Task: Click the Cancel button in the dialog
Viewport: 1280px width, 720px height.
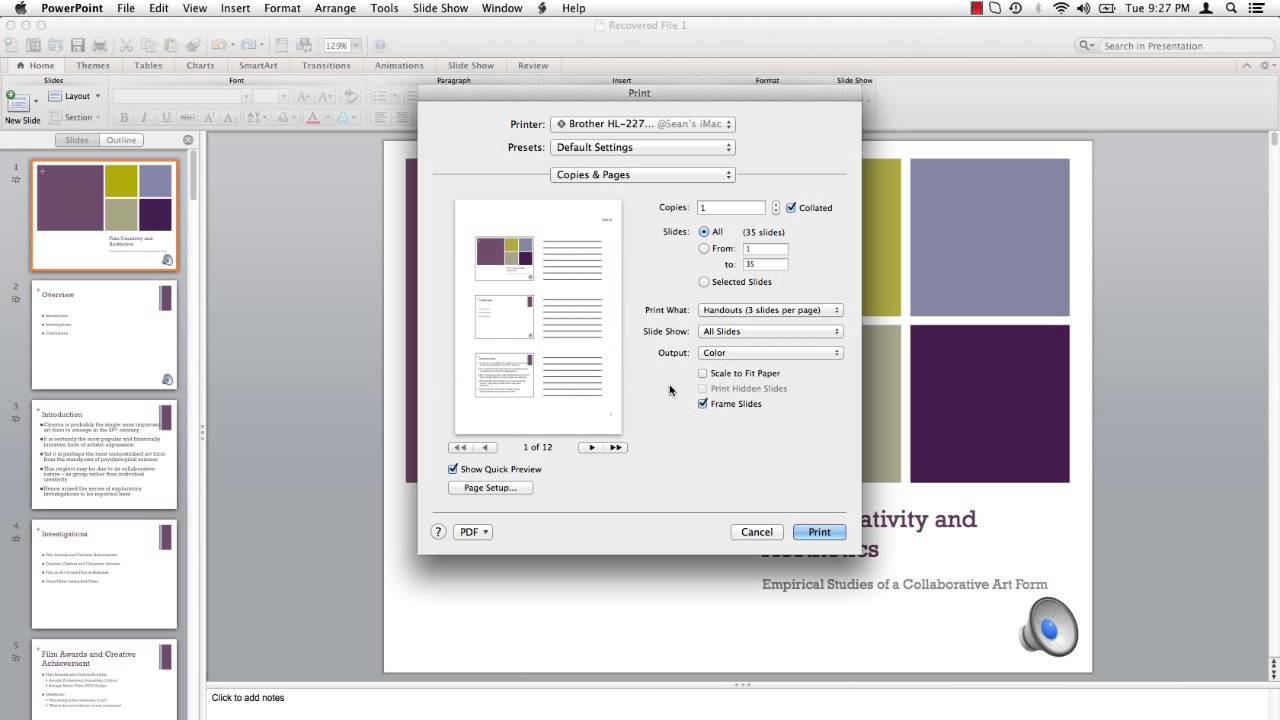Action: click(x=757, y=532)
